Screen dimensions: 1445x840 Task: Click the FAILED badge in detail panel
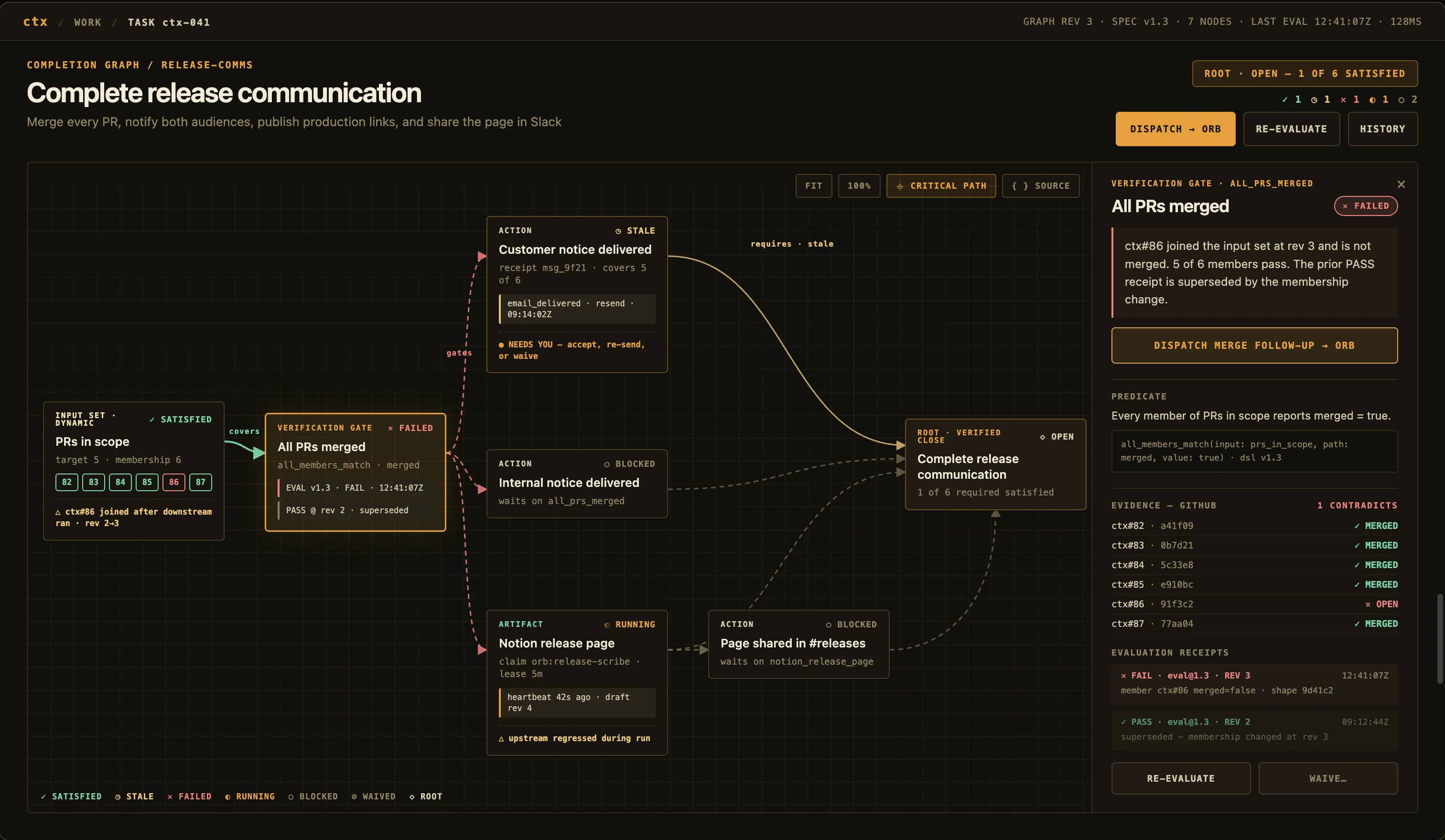coord(1366,206)
